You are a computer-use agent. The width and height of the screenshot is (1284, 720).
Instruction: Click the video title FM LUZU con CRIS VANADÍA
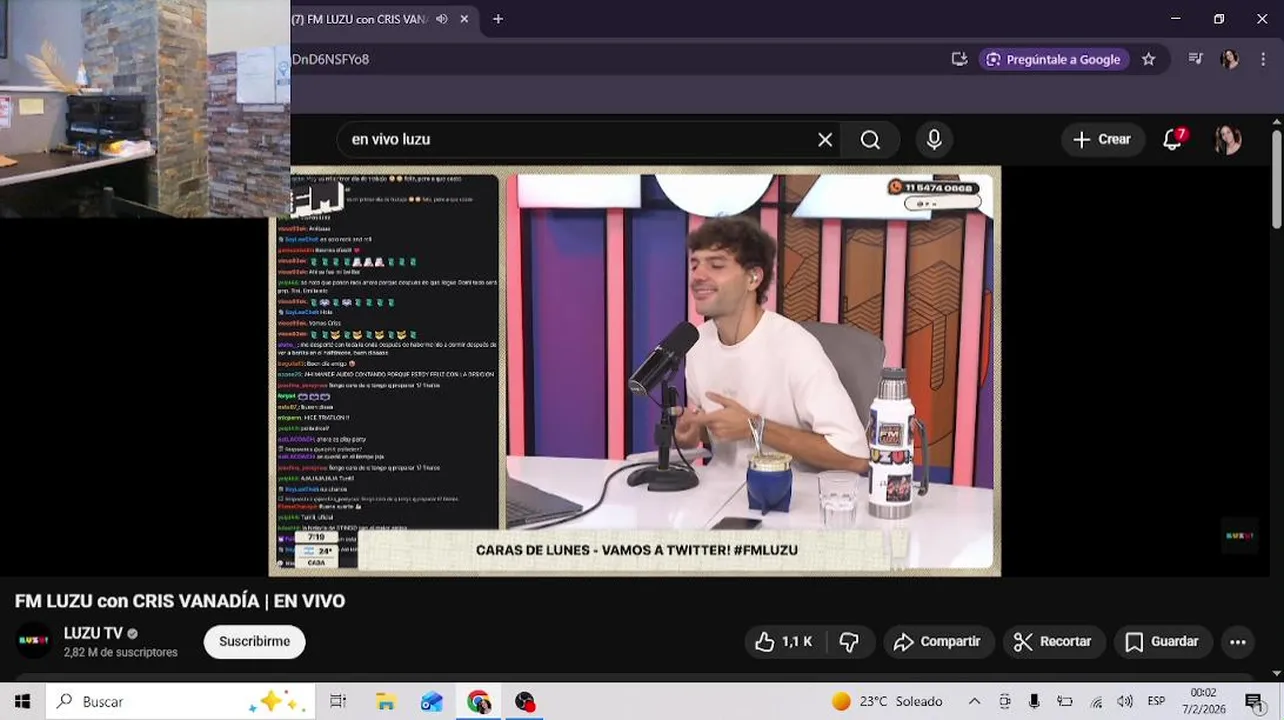coord(180,601)
